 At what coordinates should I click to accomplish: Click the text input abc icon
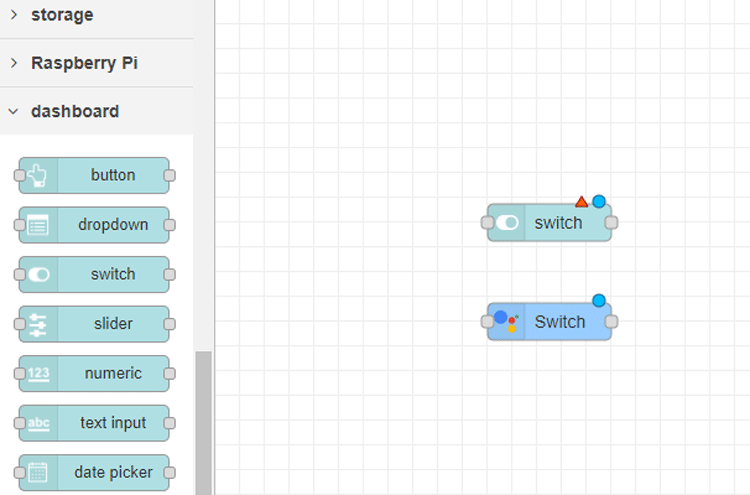[38, 423]
